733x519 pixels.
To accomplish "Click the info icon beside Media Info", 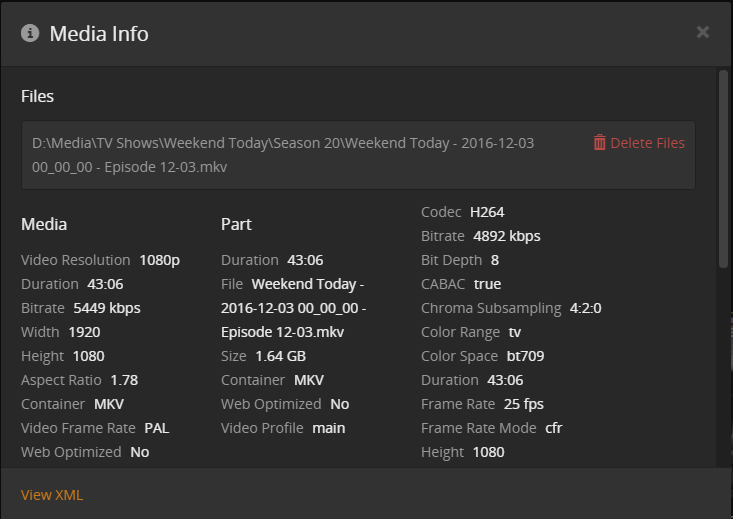I will click(30, 33).
